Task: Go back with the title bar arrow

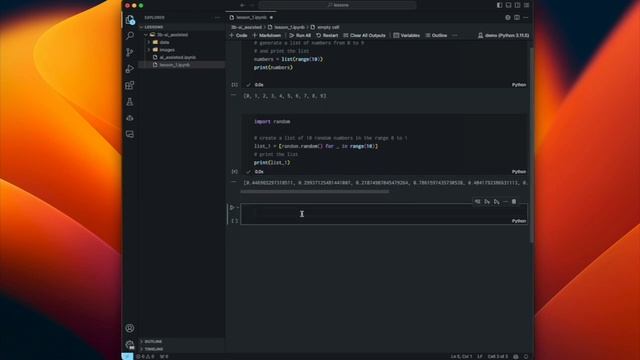Action: [242, 5]
